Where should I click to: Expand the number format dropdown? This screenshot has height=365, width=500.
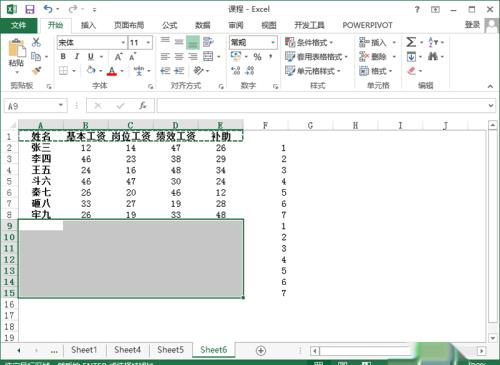[x=273, y=42]
